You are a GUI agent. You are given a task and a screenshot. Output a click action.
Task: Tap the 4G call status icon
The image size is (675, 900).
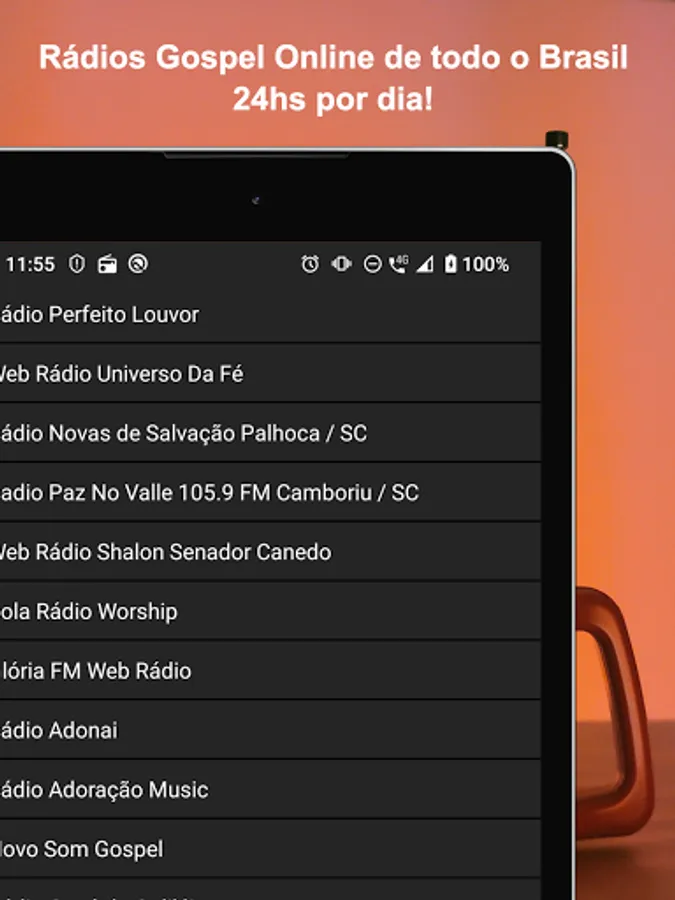pyautogui.click(x=398, y=264)
